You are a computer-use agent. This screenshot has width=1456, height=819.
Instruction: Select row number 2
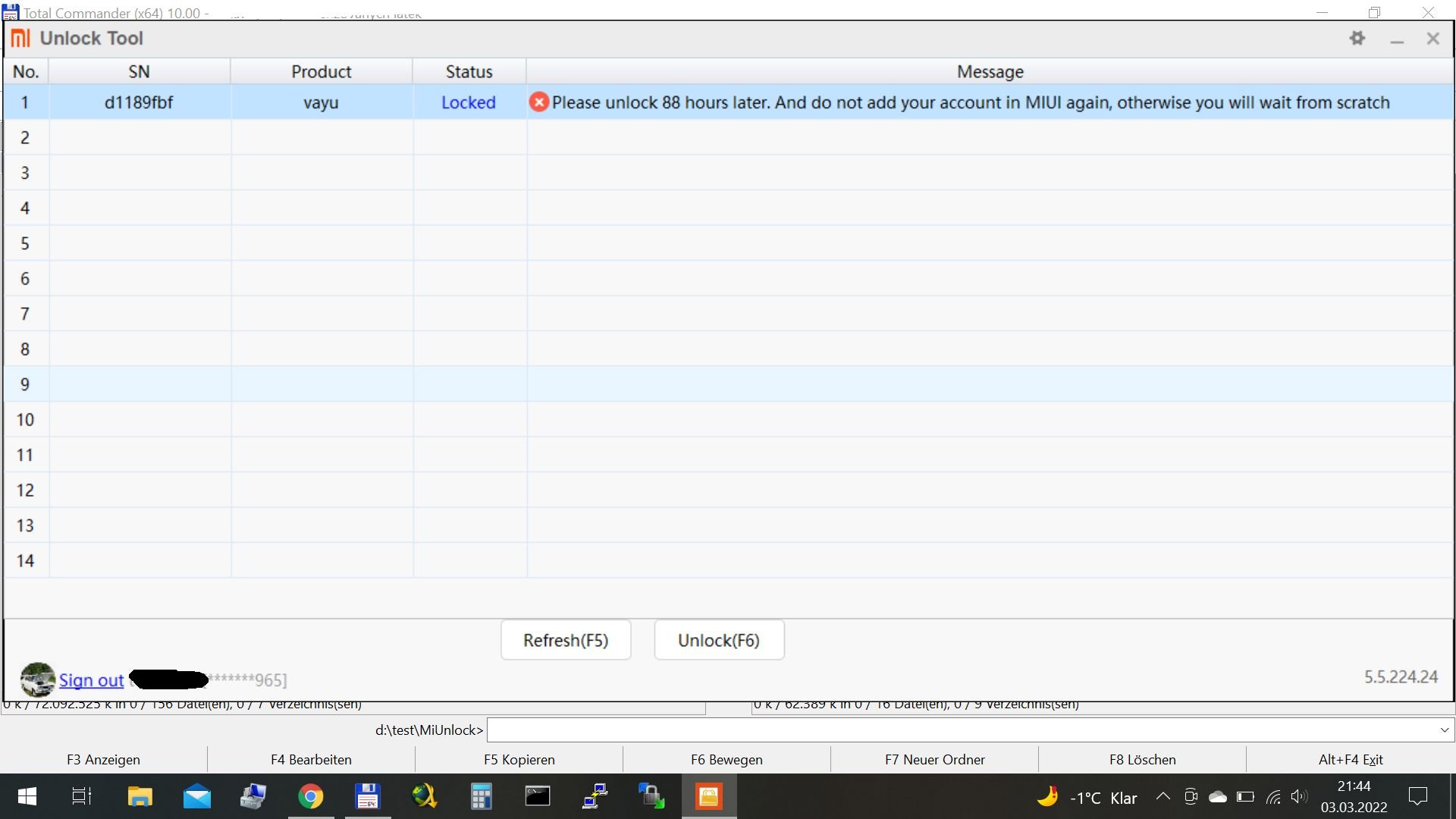728,137
